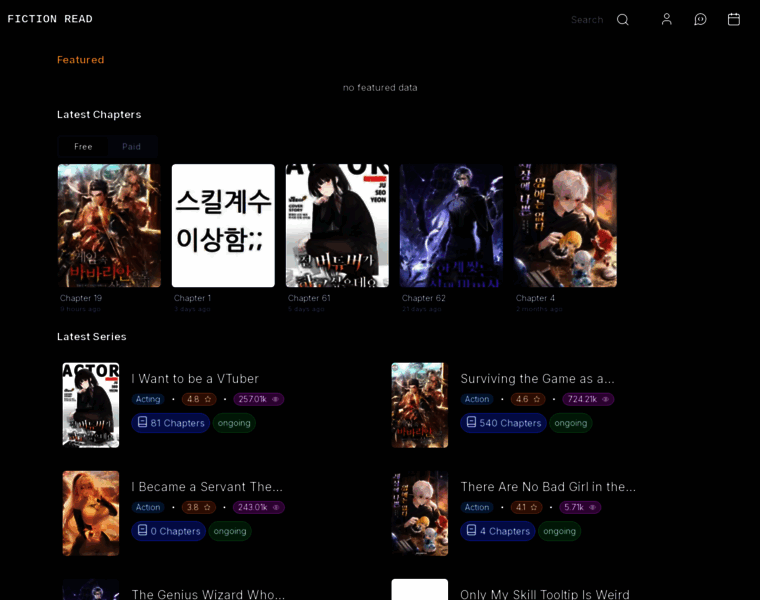Open I Became a Servant The... title

[207, 487]
